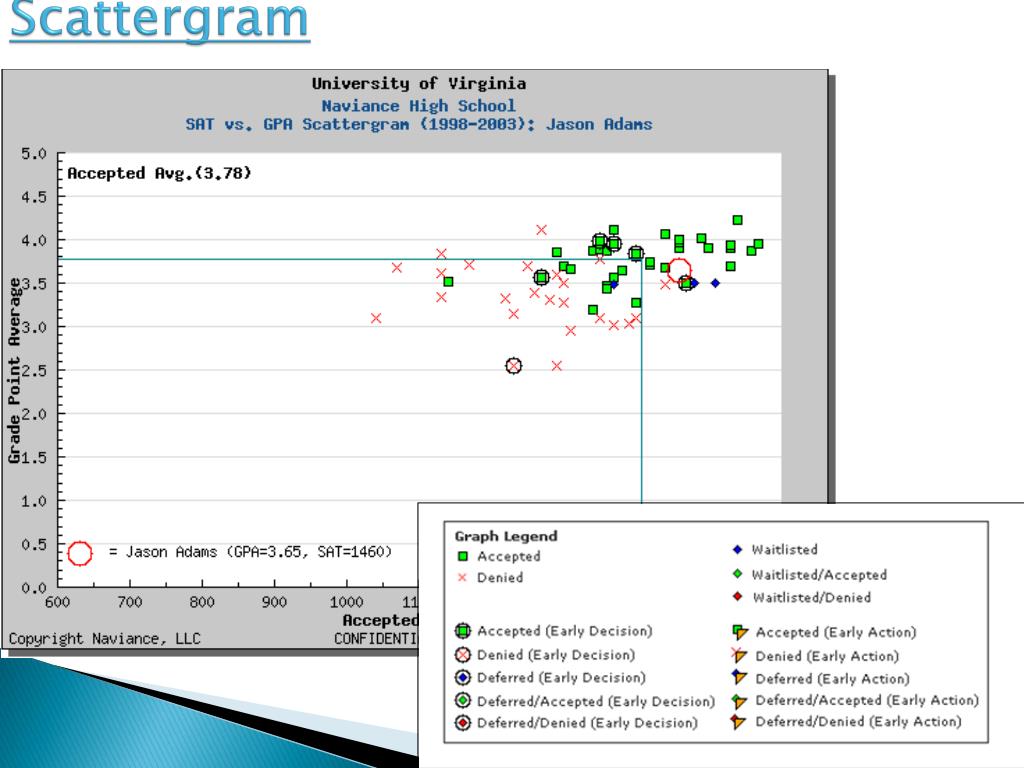The width and height of the screenshot is (1024, 768).
Task: Click the 'University of Virginia' chart title
Action: click(419, 84)
